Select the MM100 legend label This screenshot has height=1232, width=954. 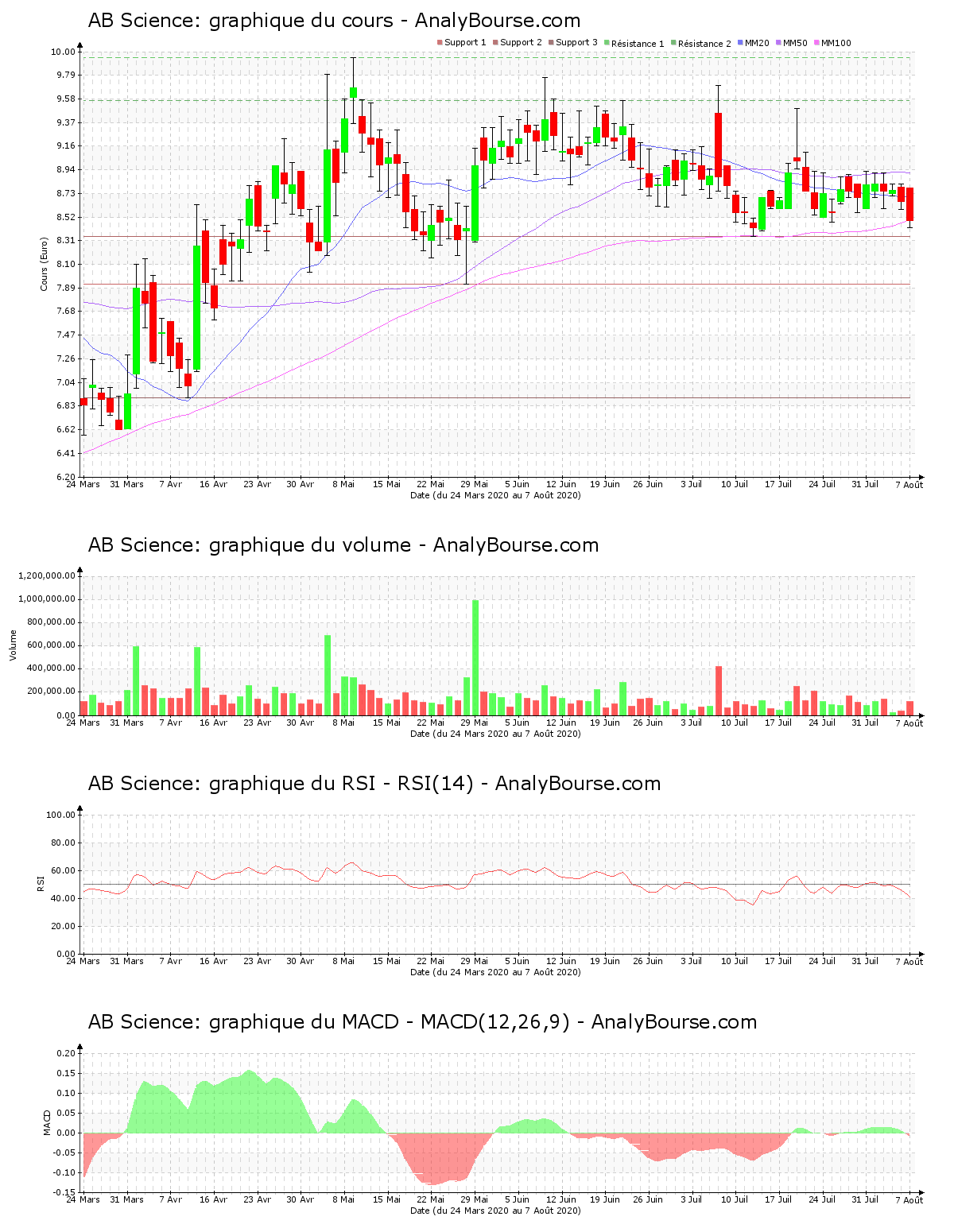coord(836,43)
